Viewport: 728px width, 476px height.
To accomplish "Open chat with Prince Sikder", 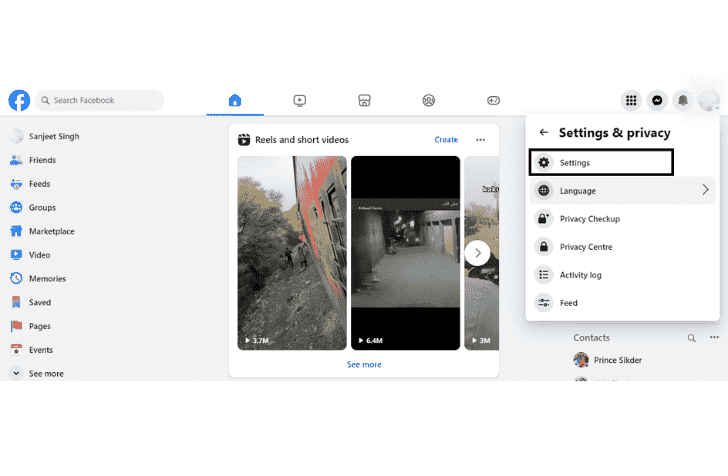I will point(608,360).
